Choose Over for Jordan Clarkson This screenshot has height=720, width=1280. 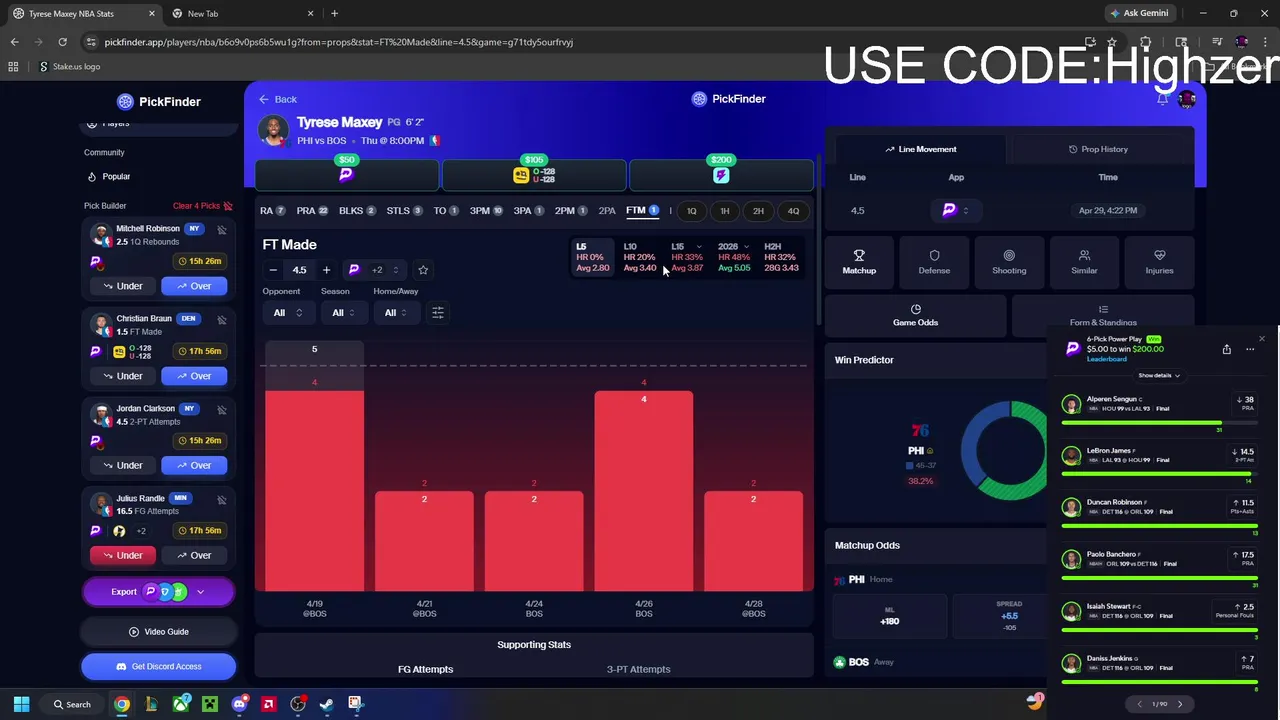click(x=194, y=465)
